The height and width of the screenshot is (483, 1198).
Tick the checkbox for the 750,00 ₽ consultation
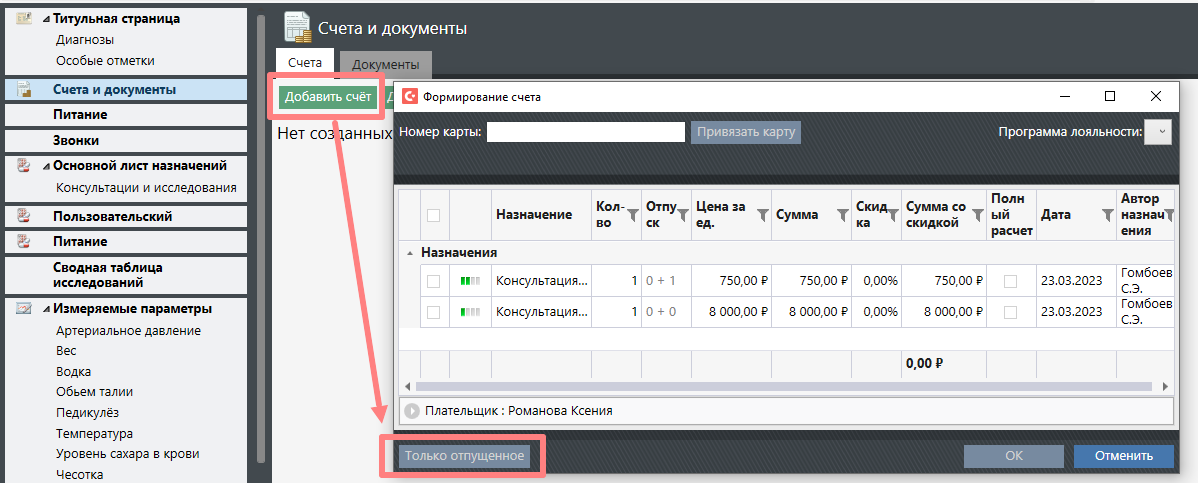(433, 282)
